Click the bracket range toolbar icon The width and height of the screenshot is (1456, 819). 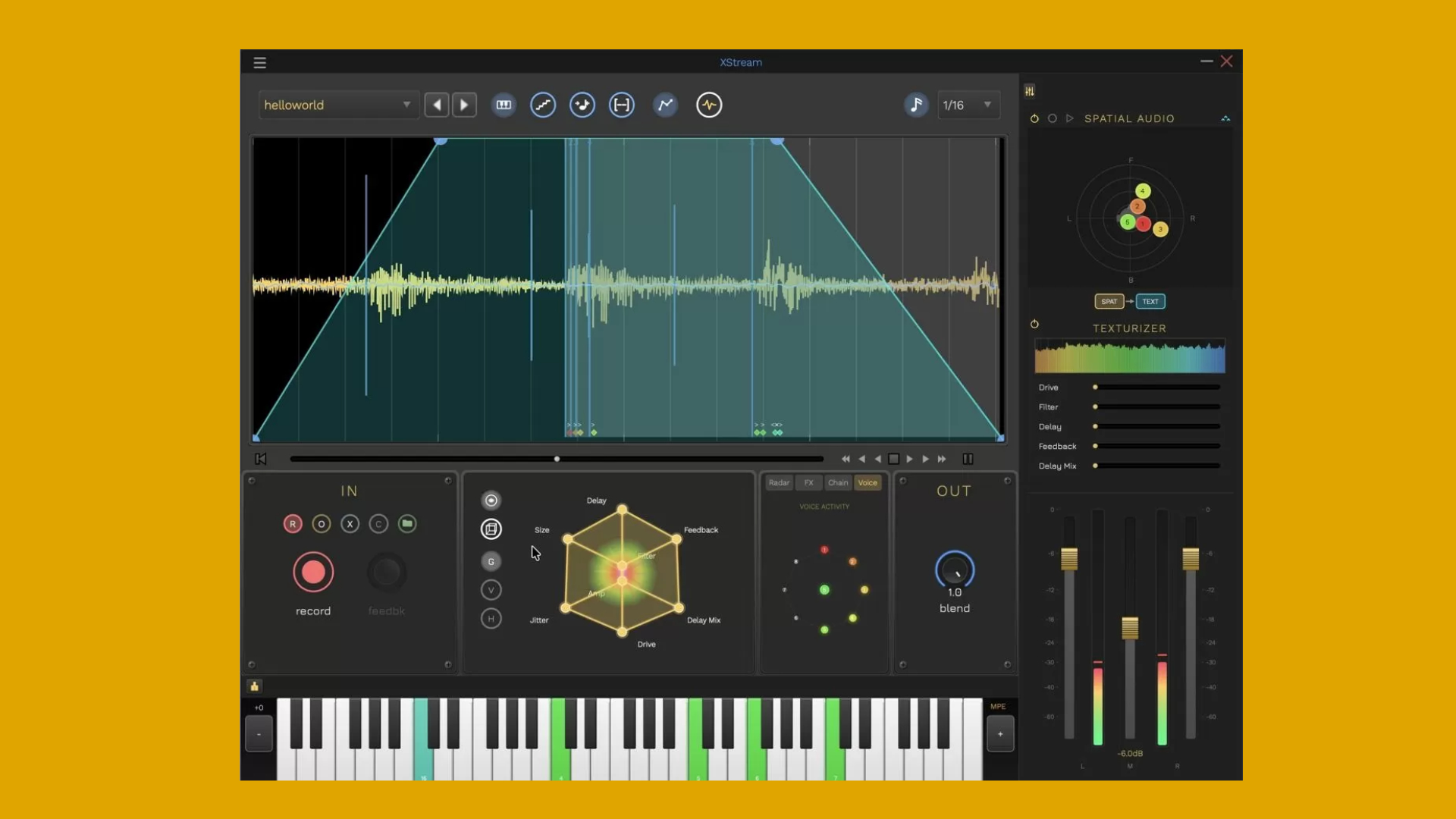point(622,105)
